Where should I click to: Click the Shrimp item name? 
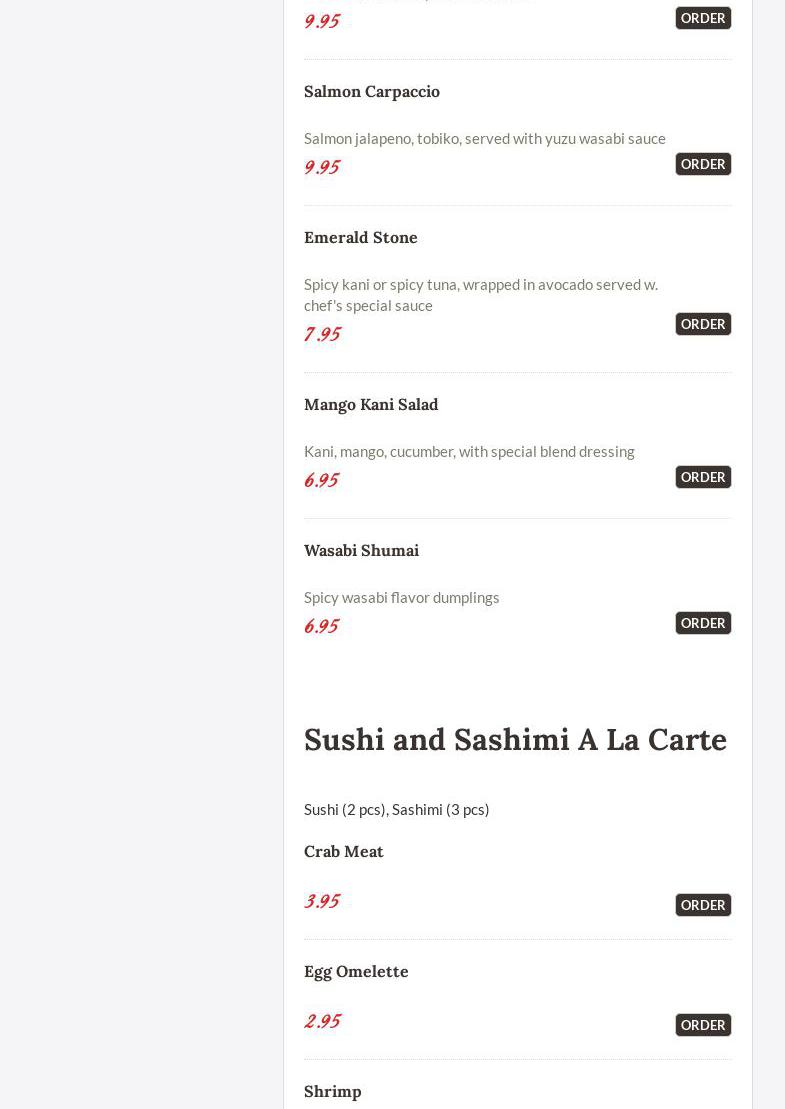[x=333, y=1091]
